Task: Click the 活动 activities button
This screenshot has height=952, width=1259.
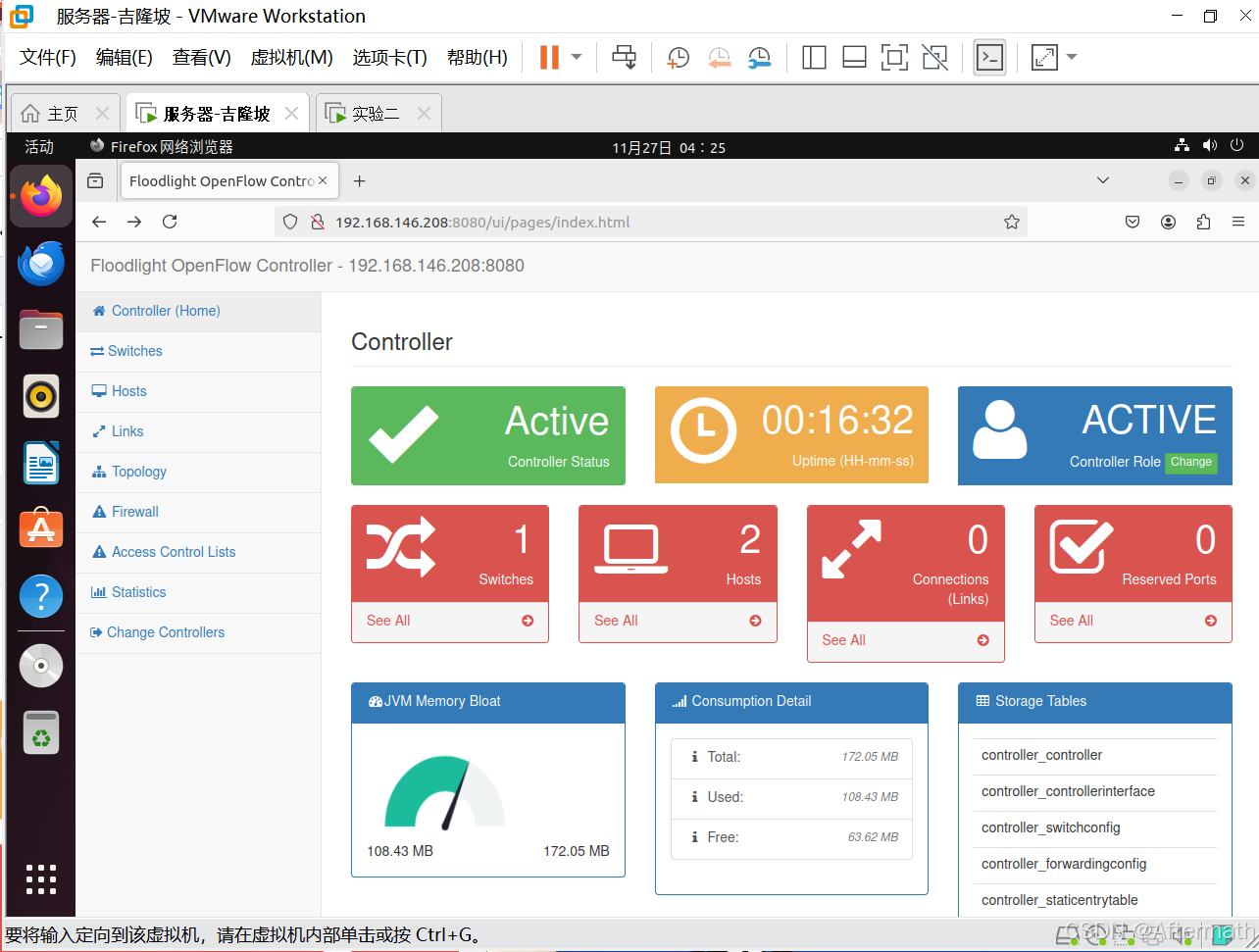Action: 39,147
